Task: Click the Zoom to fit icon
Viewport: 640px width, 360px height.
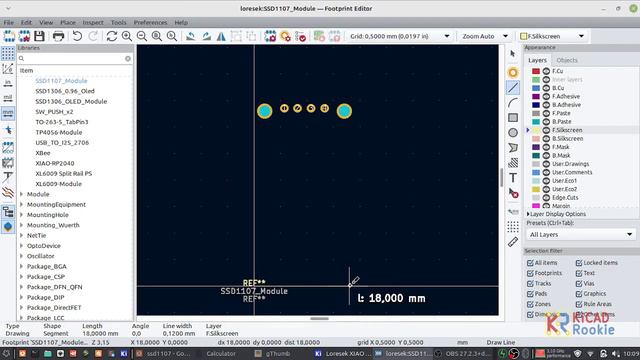Action: click(x=157, y=36)
